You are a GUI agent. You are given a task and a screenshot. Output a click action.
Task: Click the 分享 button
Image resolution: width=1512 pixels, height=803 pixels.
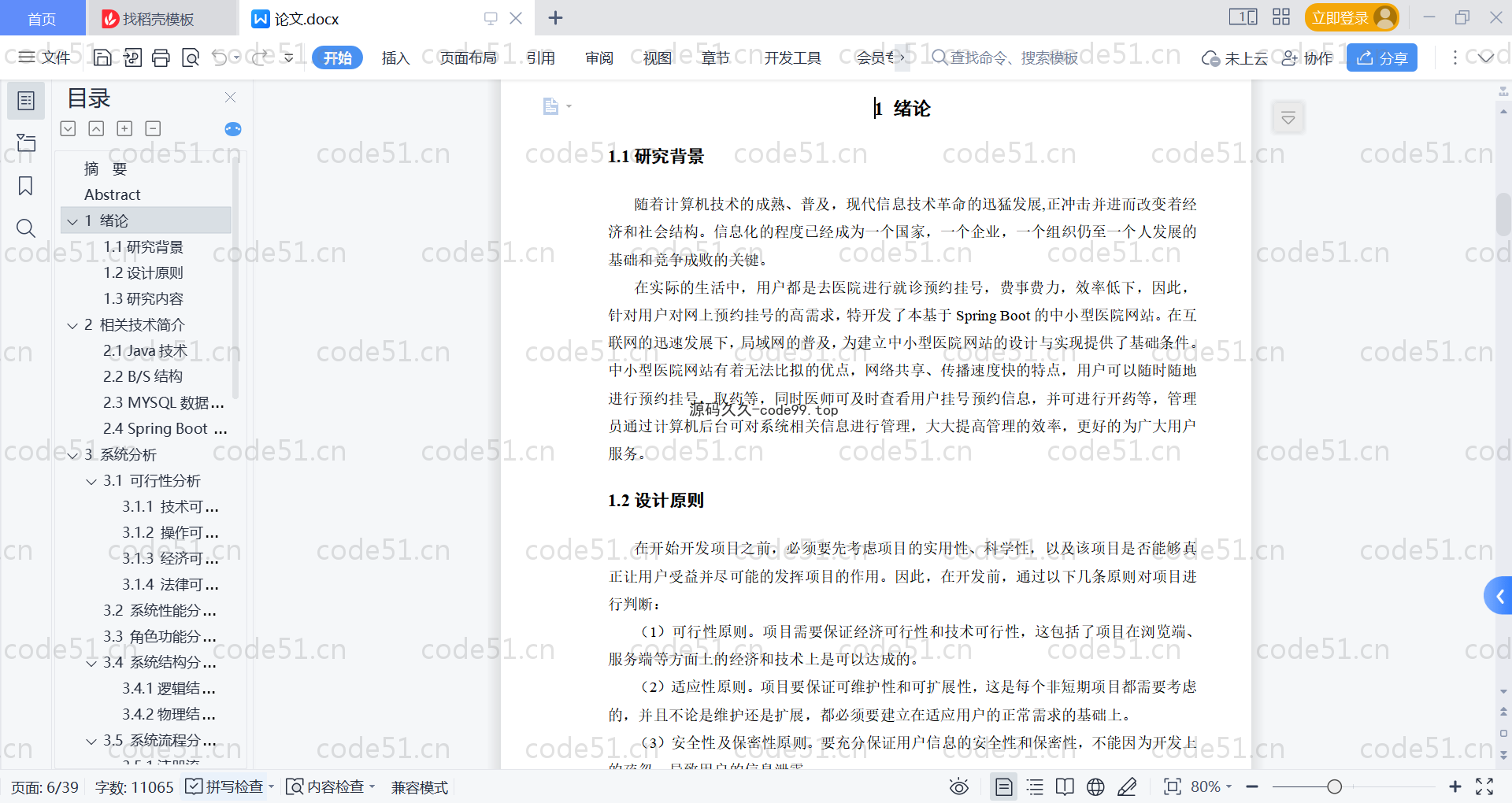click(x=1382, y=57)
